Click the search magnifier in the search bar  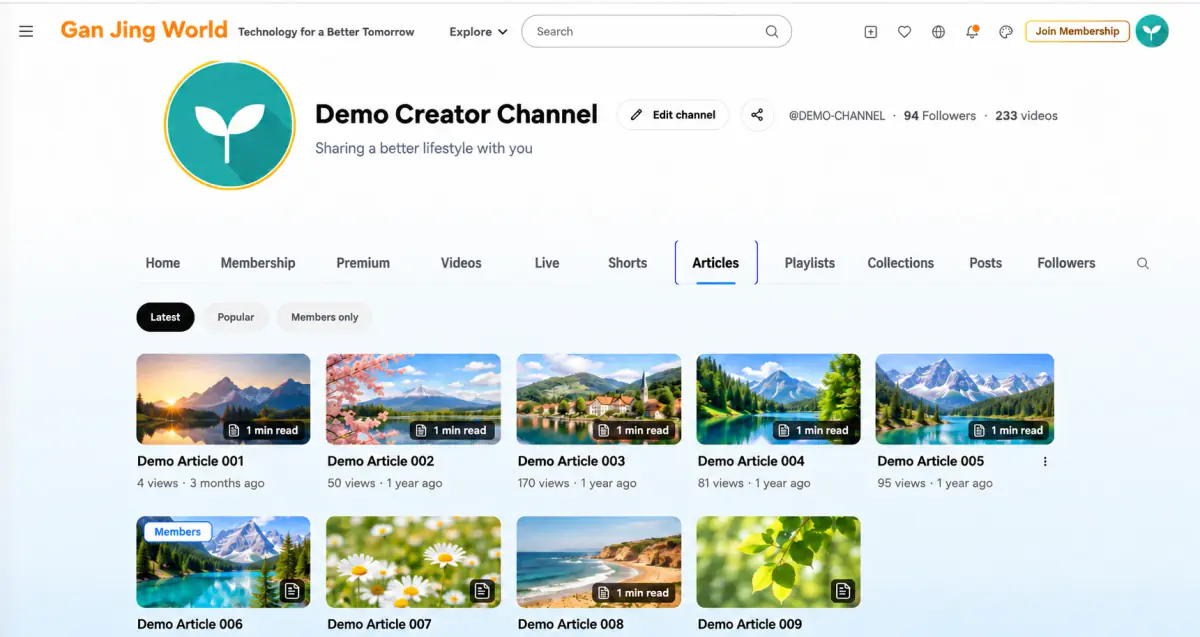[x=772, y=31]
